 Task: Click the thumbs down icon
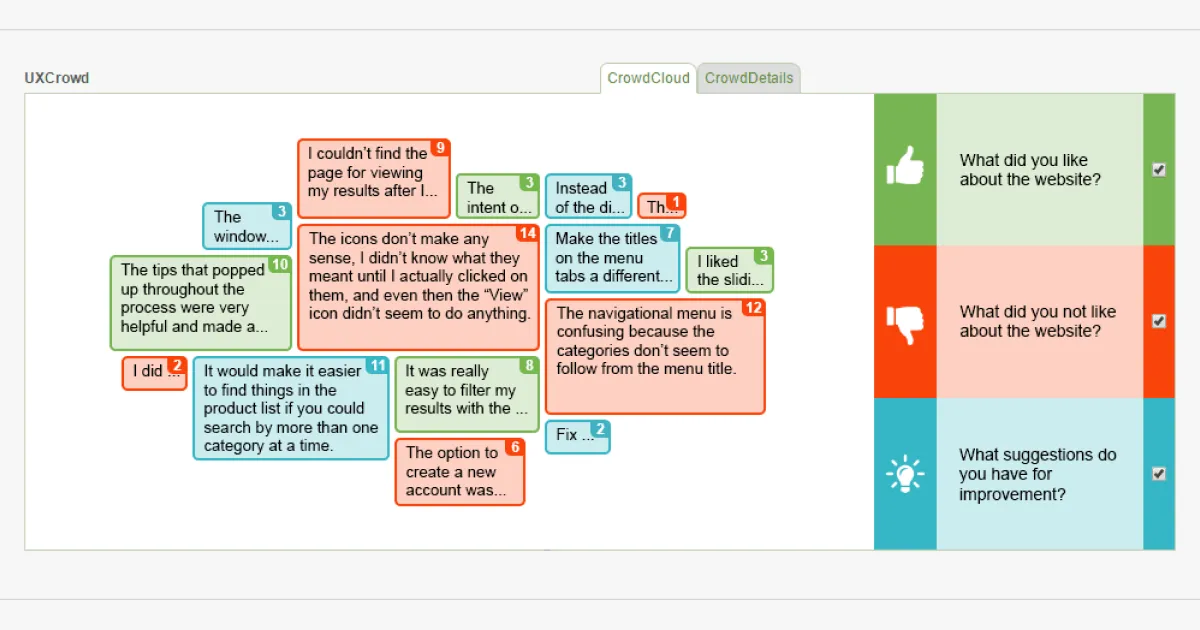coord(905,321)
